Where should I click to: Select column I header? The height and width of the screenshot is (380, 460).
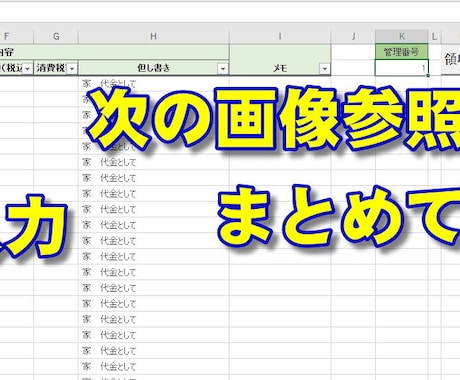pyautogui.click(x=280, y=36)
